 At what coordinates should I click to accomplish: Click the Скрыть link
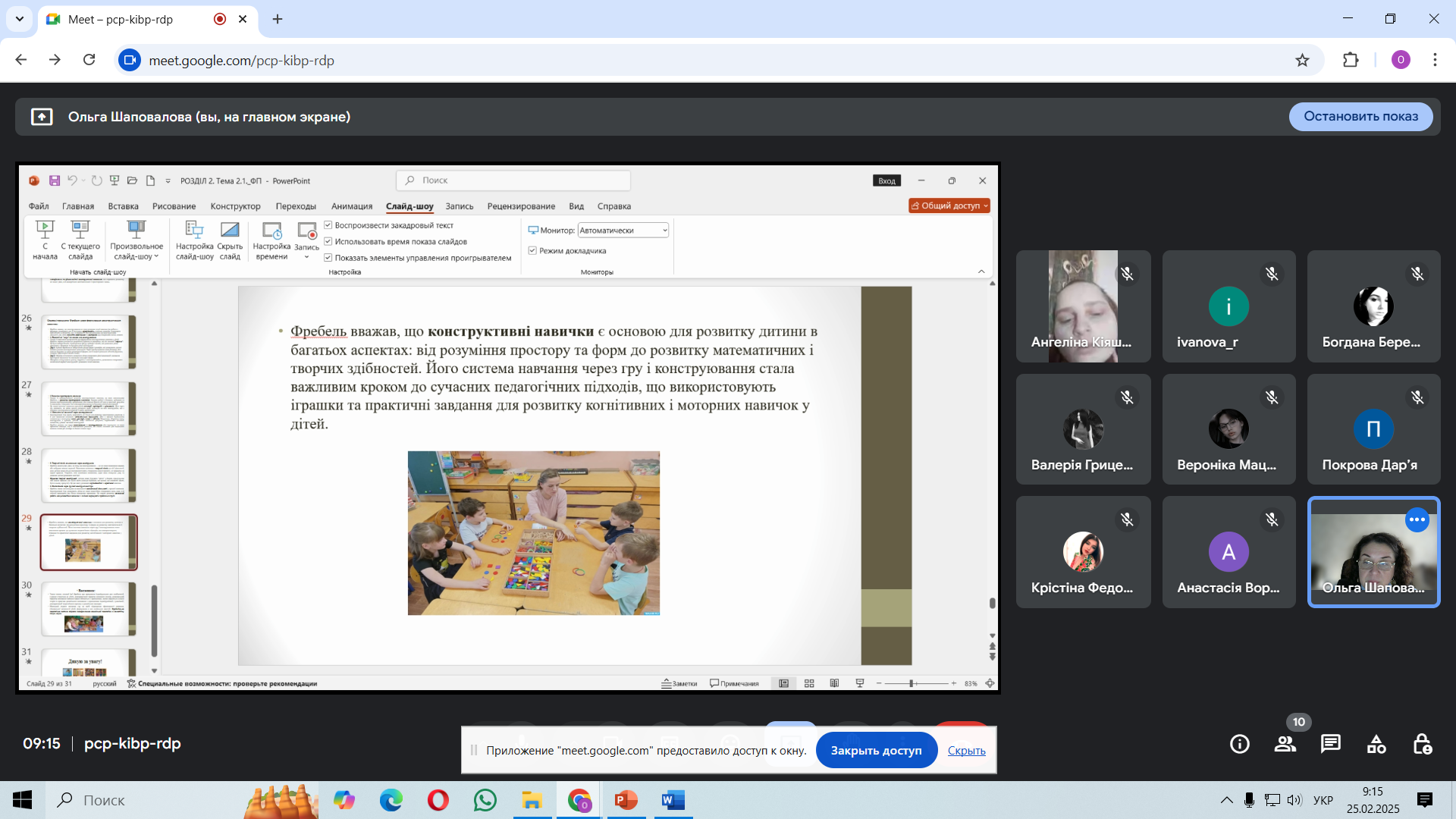point(967,751)
